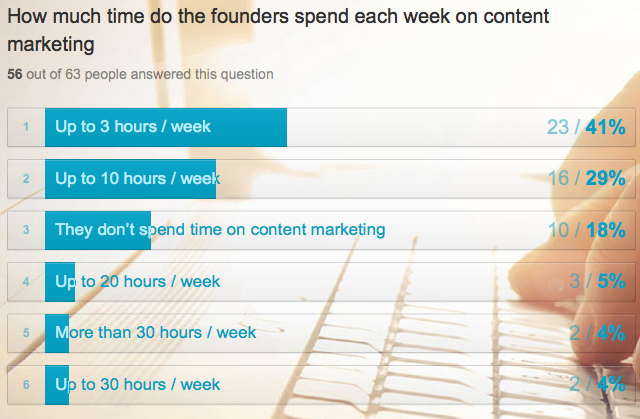Click the 10 / 18% result value
This screenshot has width=640, height=419.
pyautogui.click(x=586, y=230)
